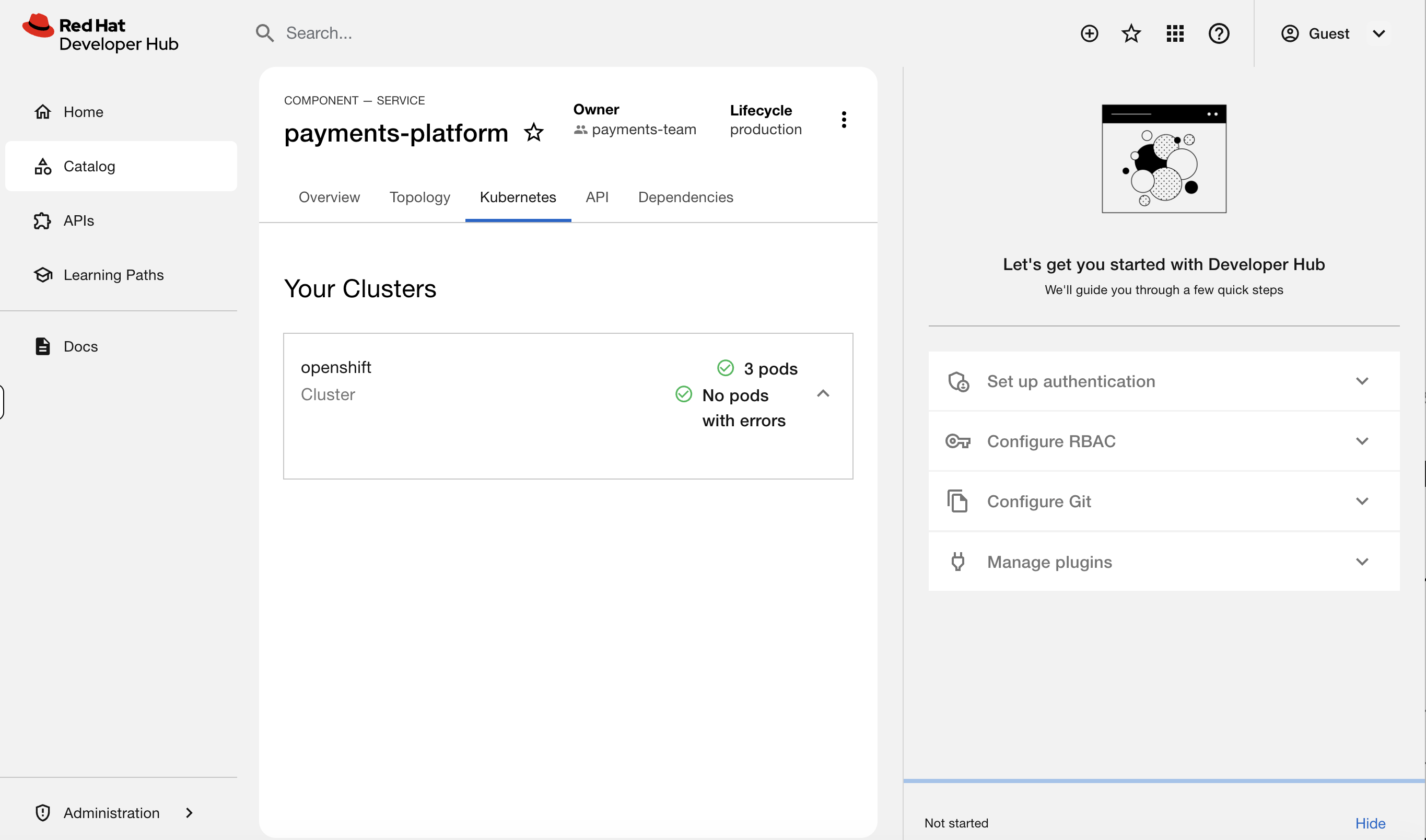The image size is (1426, 840).
Task: Switch to the Topology tab
Action: click(x=420, y=197)
